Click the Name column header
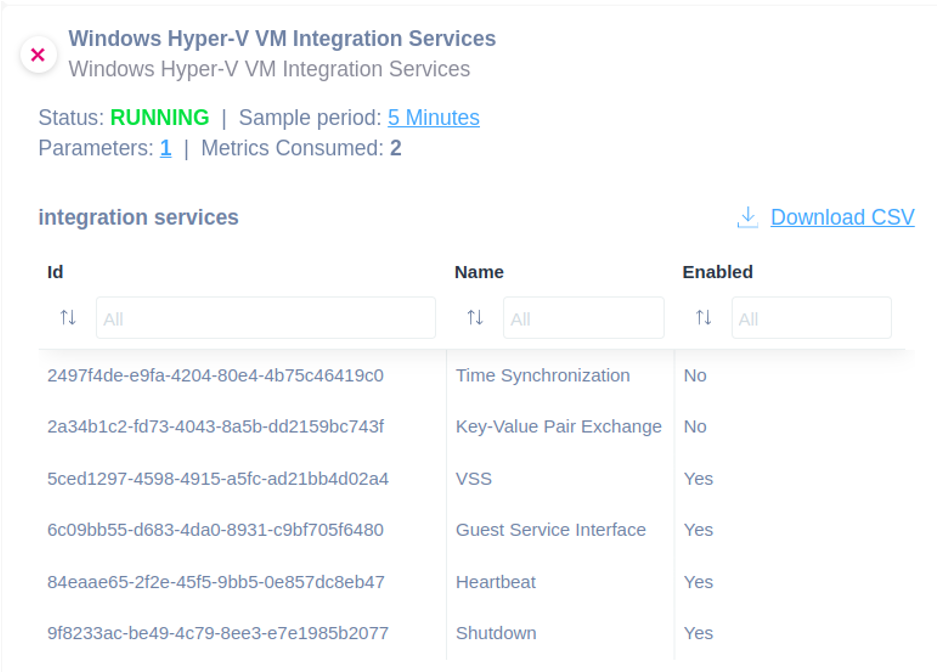Screen dimensions: 938x672 point(479,272)
